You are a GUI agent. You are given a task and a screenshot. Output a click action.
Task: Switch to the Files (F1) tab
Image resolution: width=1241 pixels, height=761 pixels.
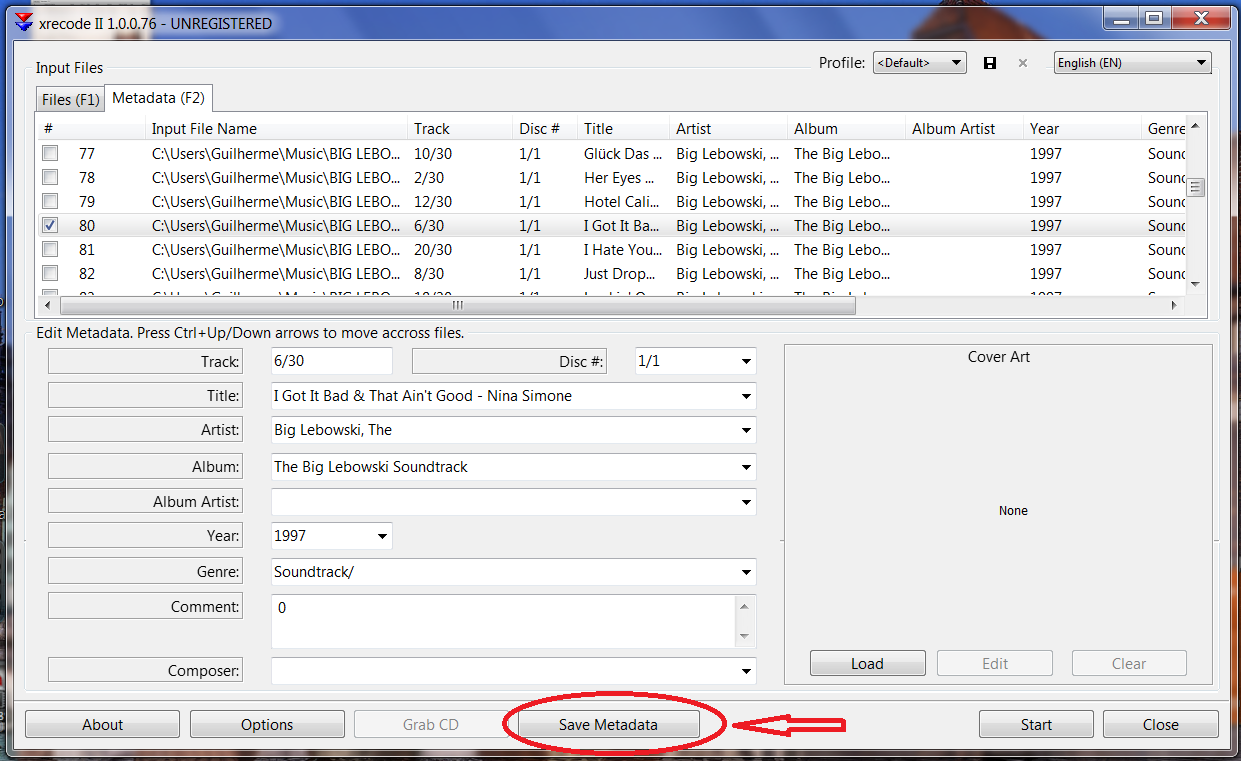(70, 99)
